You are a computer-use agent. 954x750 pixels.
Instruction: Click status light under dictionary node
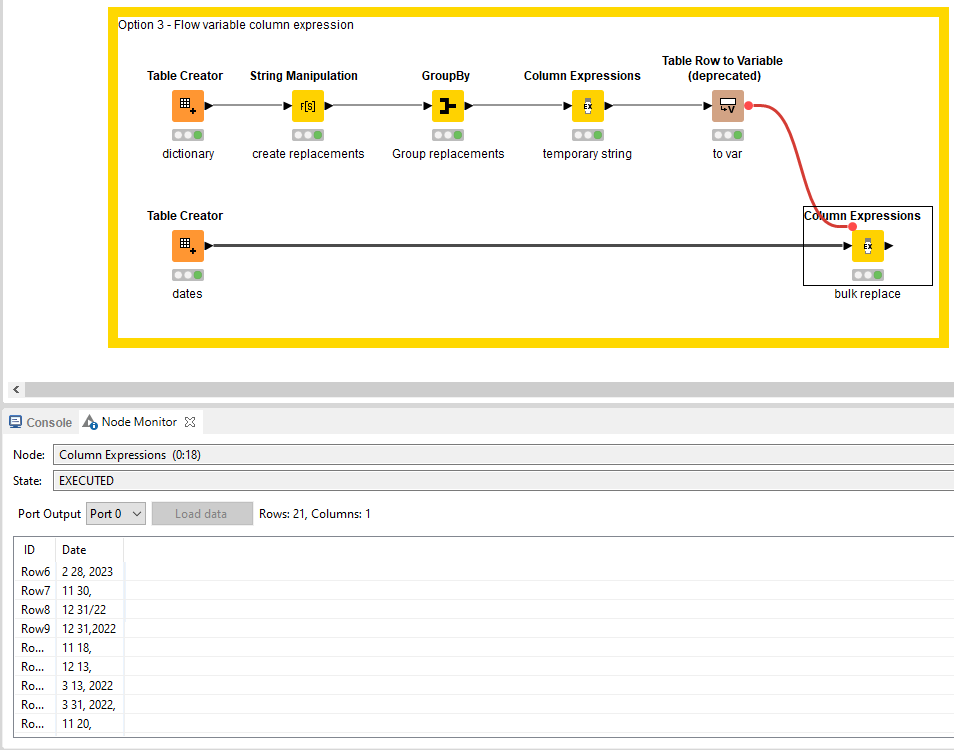click(187, 135)
